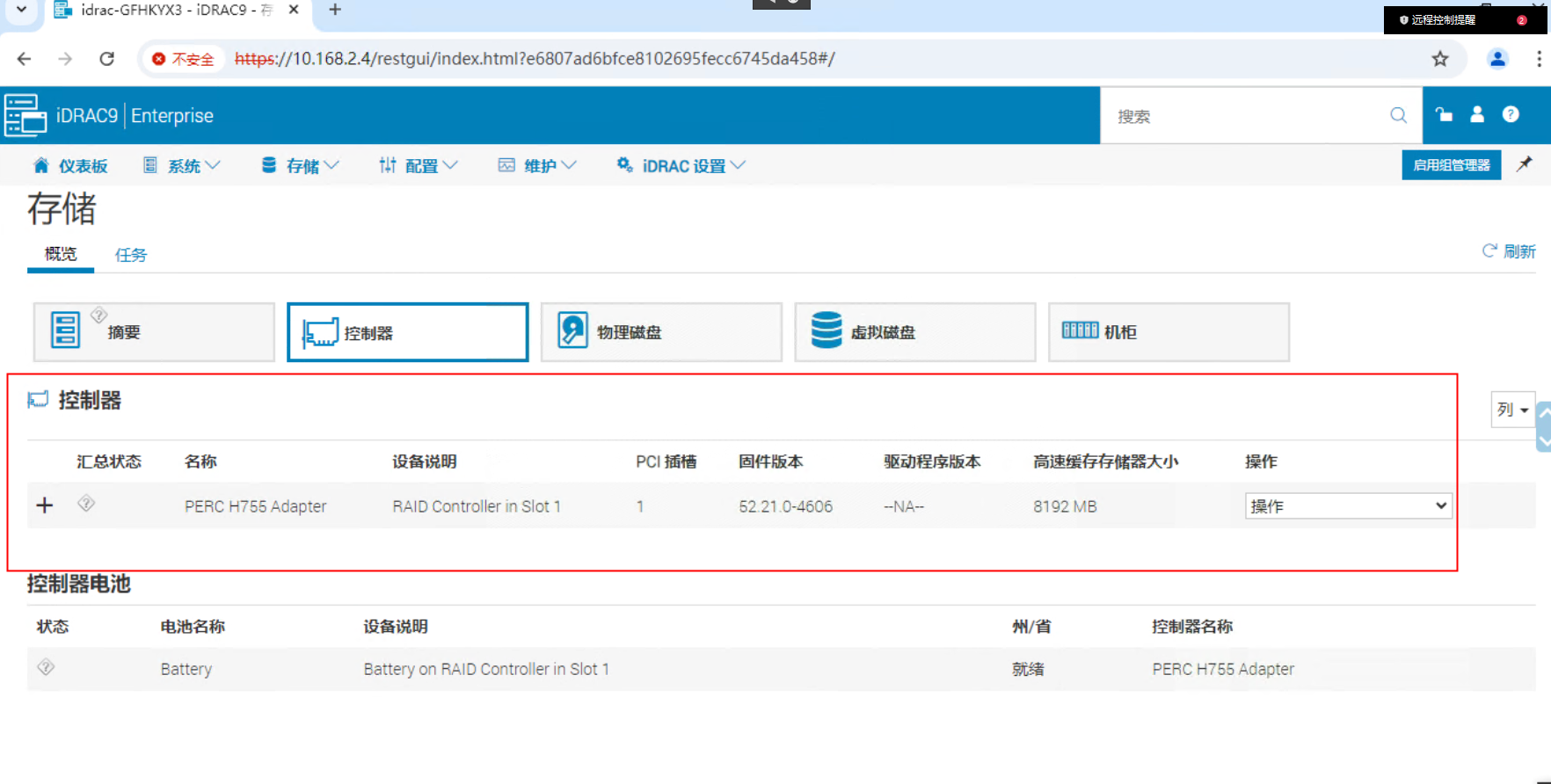The image size is (1551, 784).
Task: Reload the page with browser refresh icon
Action: coord(107,59)
